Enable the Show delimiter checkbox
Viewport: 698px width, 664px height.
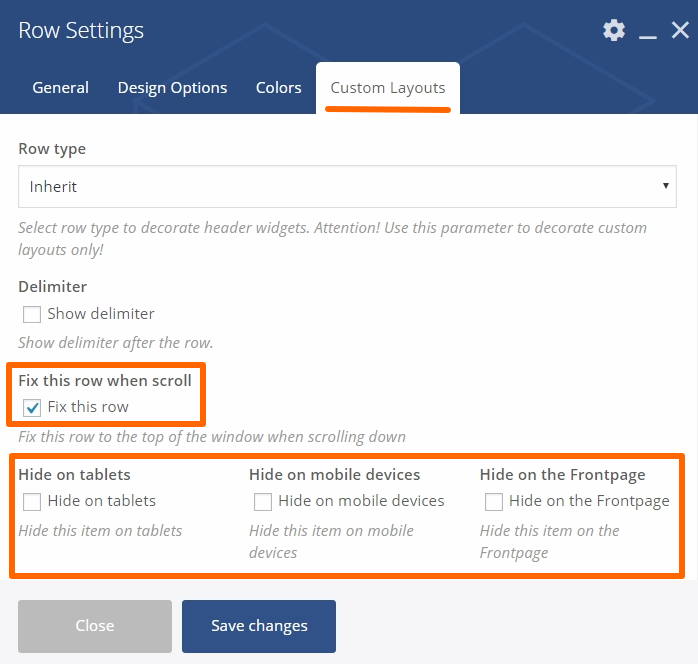[x=32, y=314]
